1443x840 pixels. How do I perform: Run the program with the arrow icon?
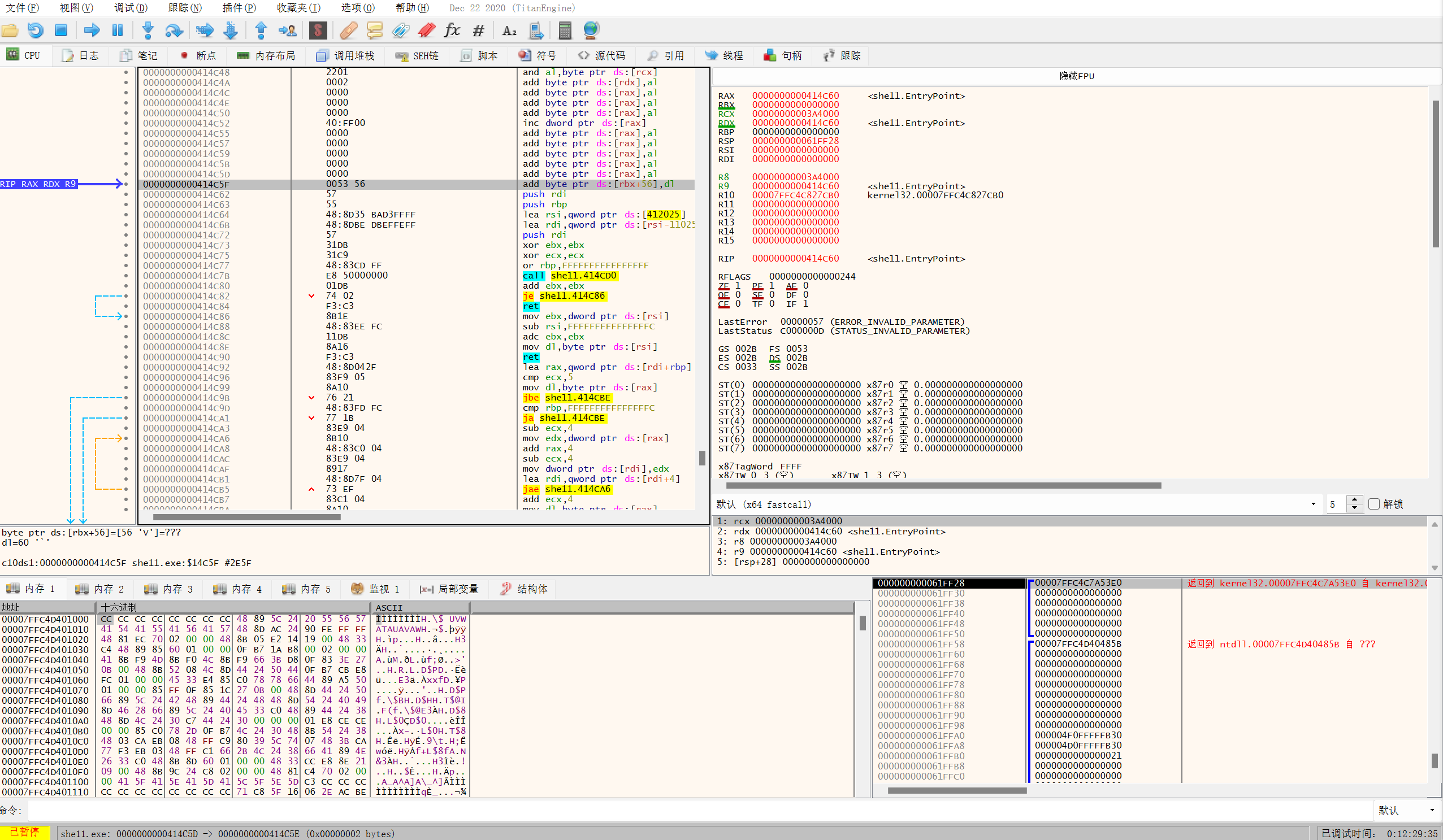coord(92,31)
